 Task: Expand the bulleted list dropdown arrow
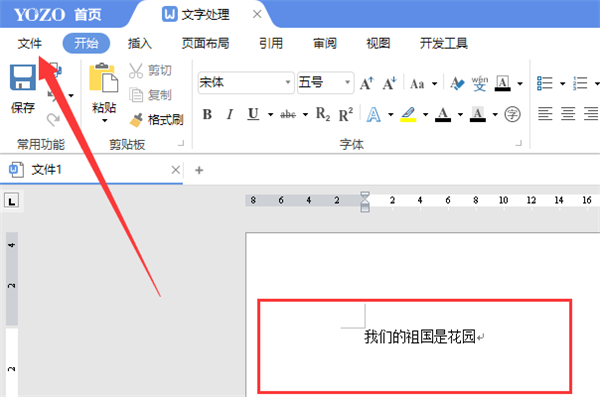[562, 84]
